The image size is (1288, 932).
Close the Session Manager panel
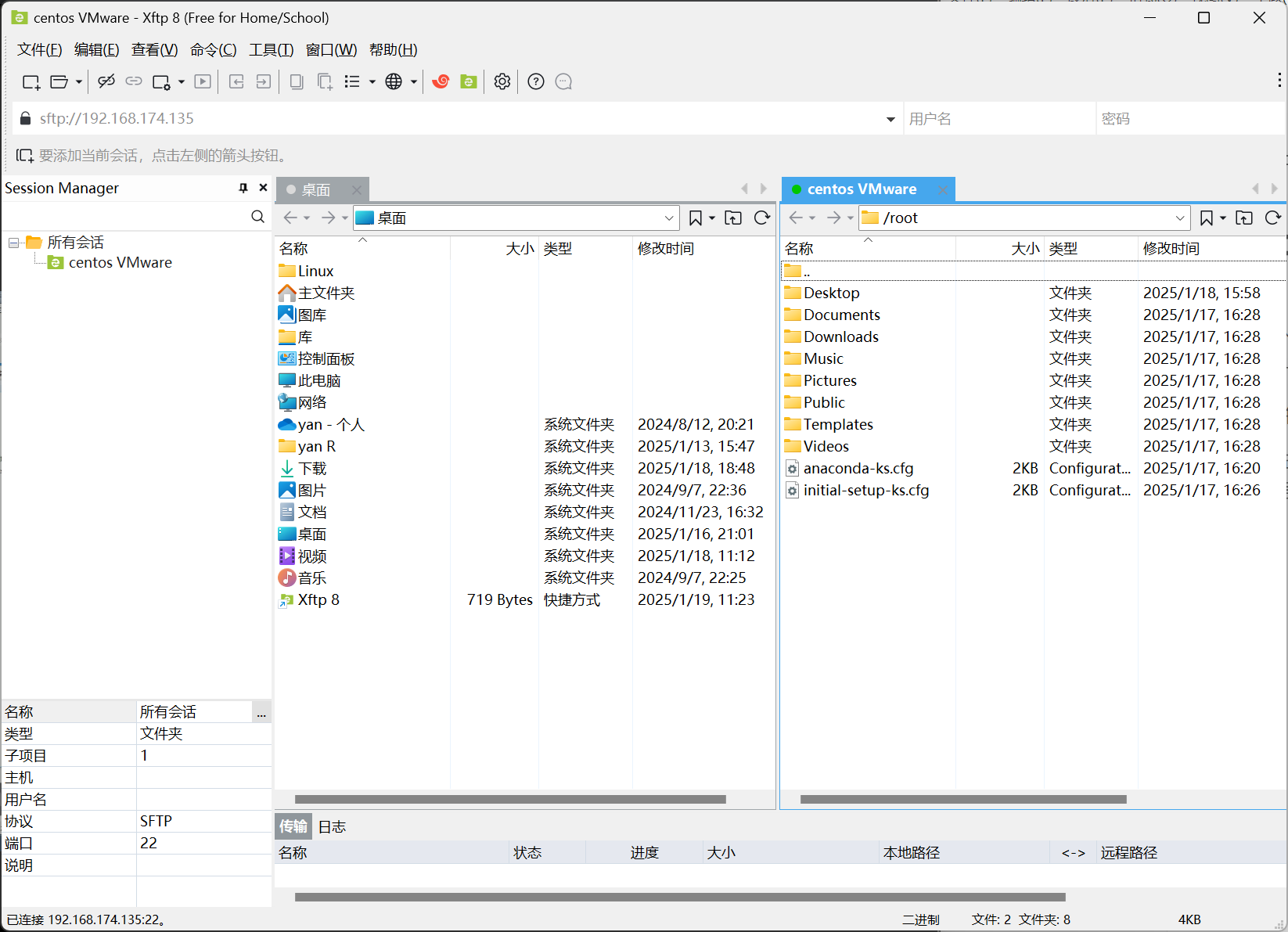click(263, 188)
